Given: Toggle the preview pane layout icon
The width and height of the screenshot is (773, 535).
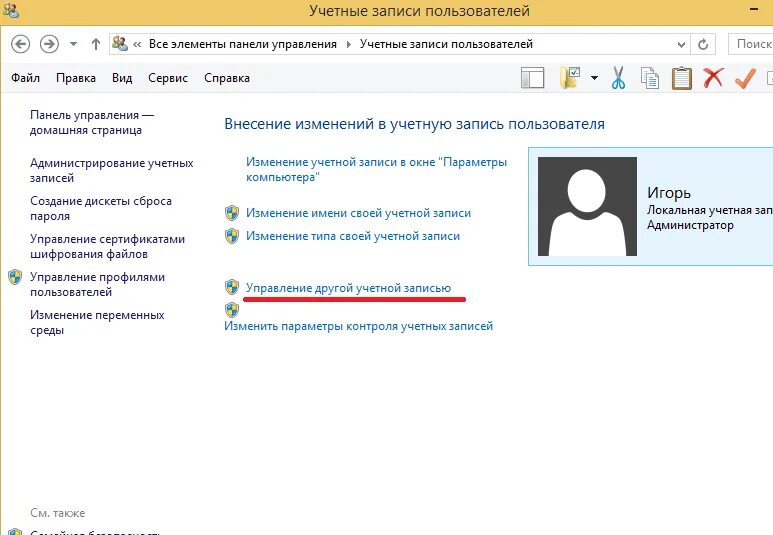Looking at the screenshot, I should (532, 78).
